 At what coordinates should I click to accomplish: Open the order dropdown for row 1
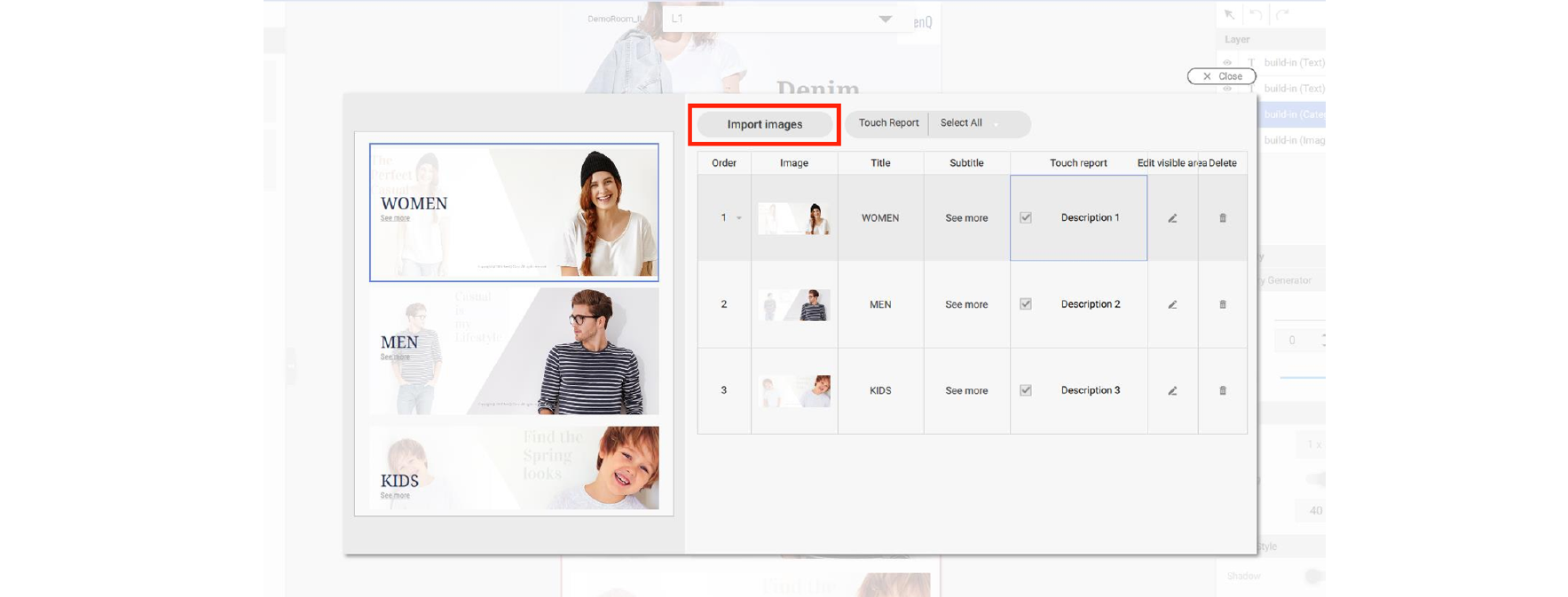(x=738, y=218)
